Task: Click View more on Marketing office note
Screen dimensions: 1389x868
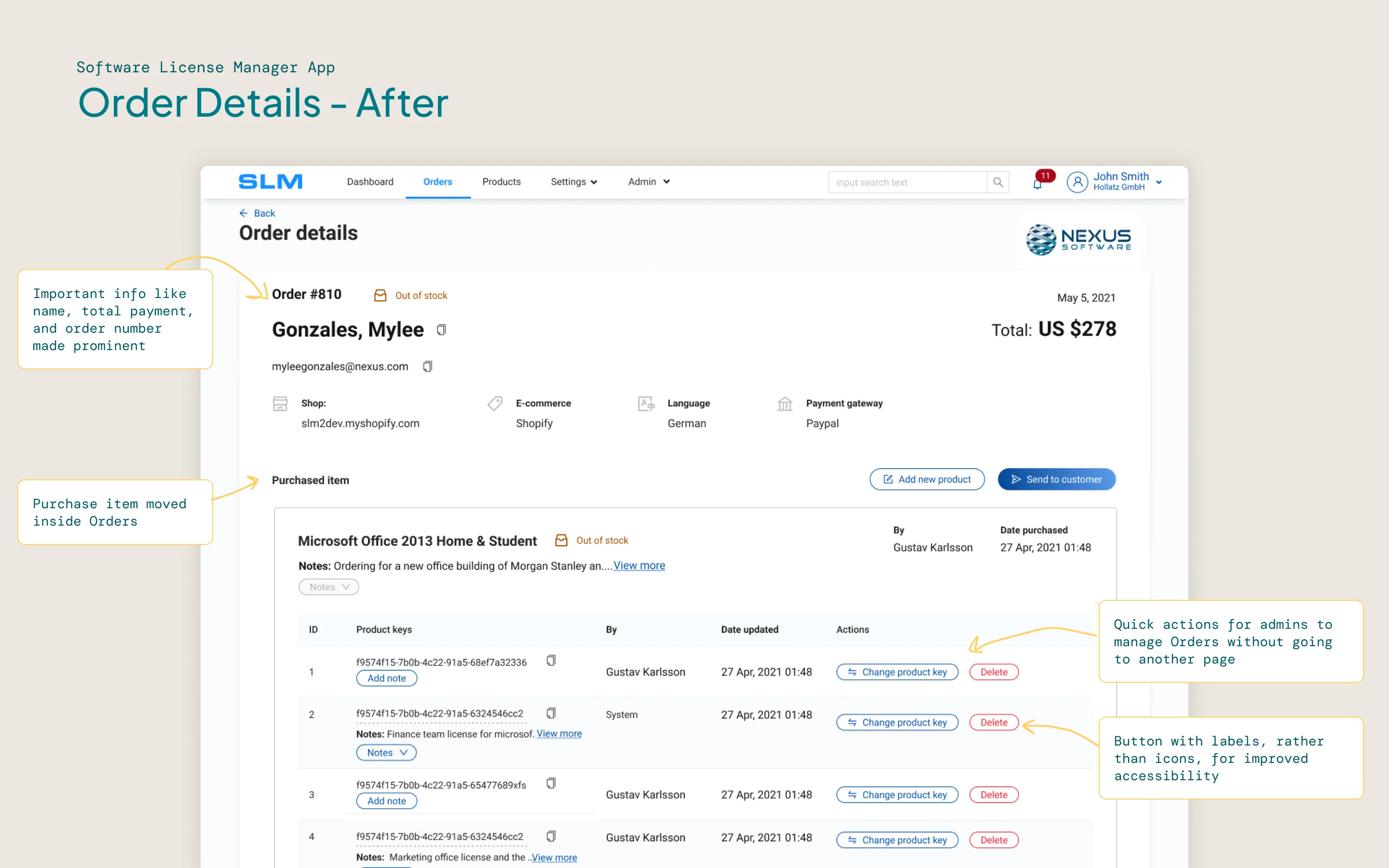Action: click(x=554, y=858)
